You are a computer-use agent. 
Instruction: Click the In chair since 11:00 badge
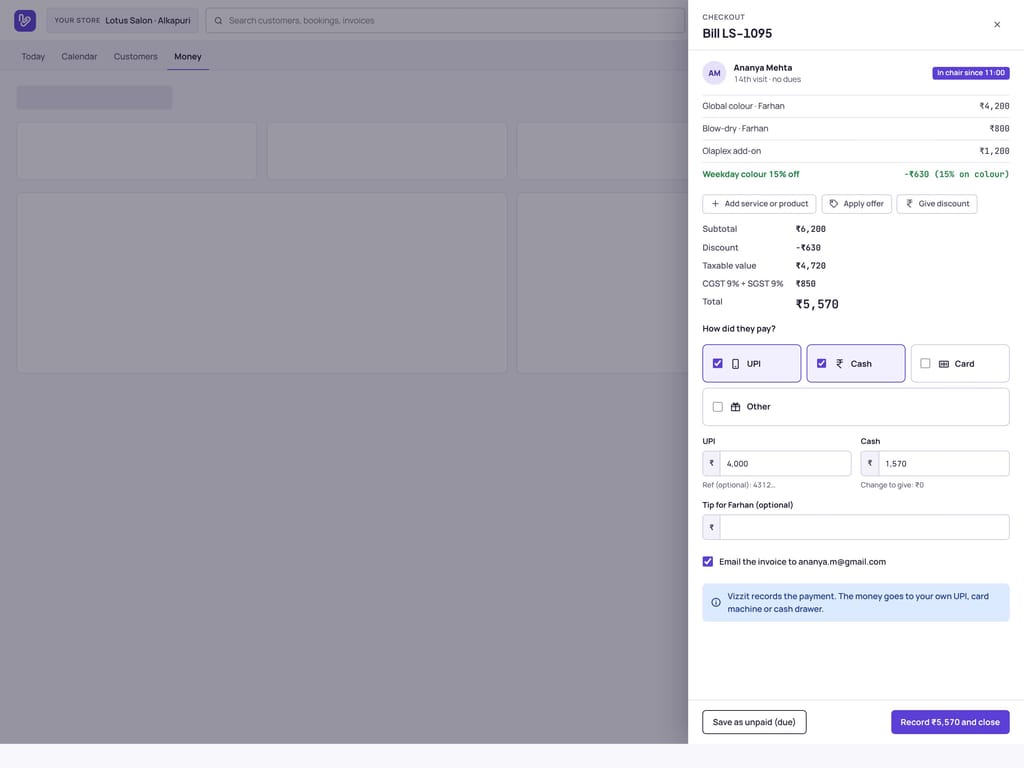click(x=970, y=73)
